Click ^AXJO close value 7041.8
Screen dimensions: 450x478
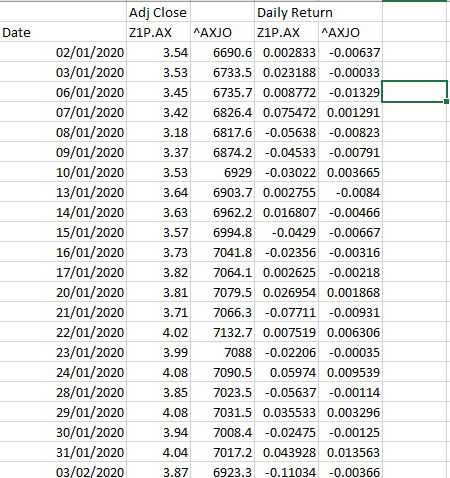[x=222, y=252]
